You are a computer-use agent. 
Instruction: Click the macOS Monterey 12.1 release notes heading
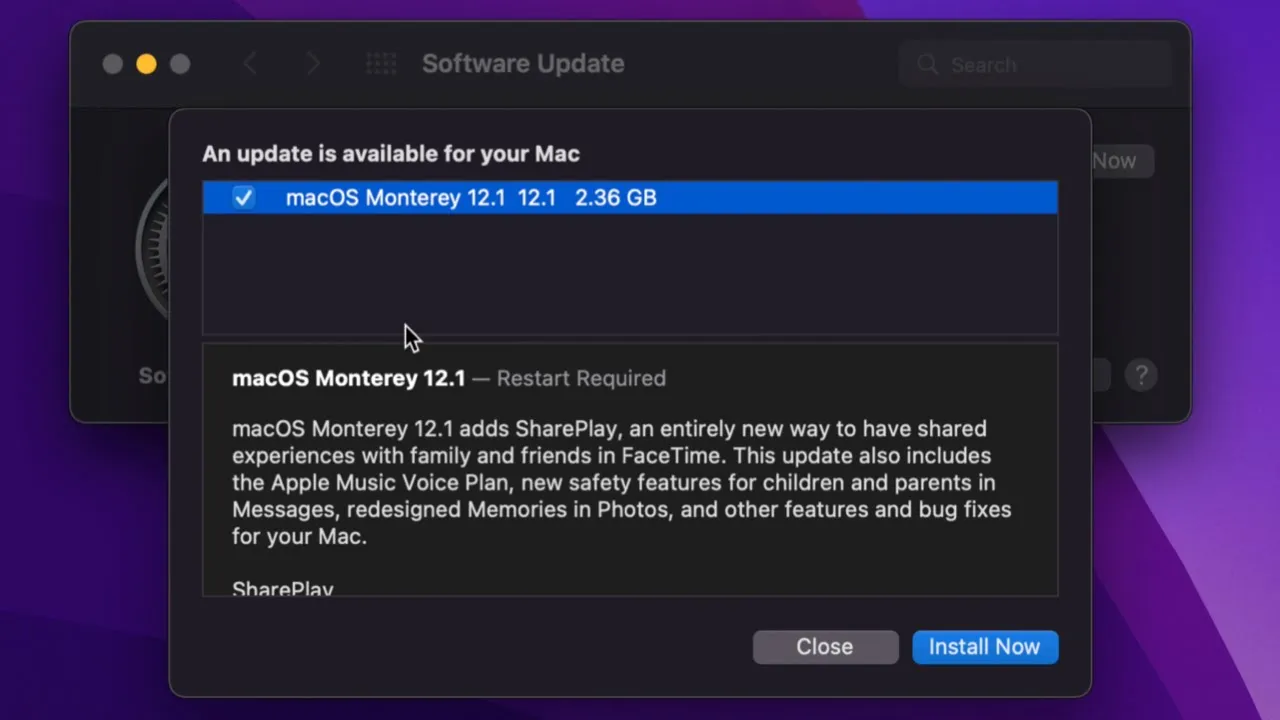tap(348, 378)
